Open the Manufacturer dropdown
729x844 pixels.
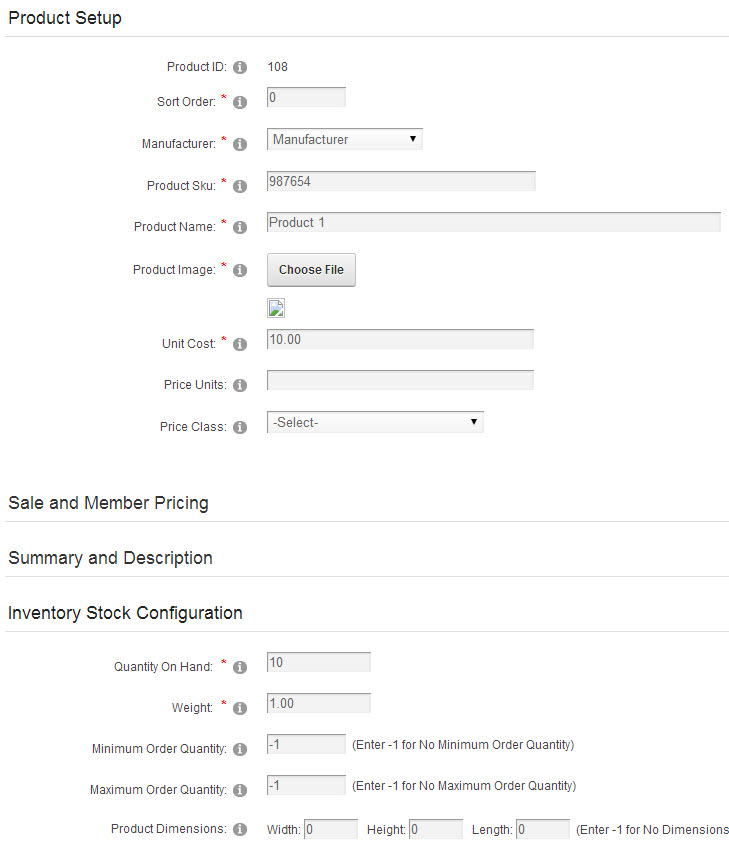point(345,139)
